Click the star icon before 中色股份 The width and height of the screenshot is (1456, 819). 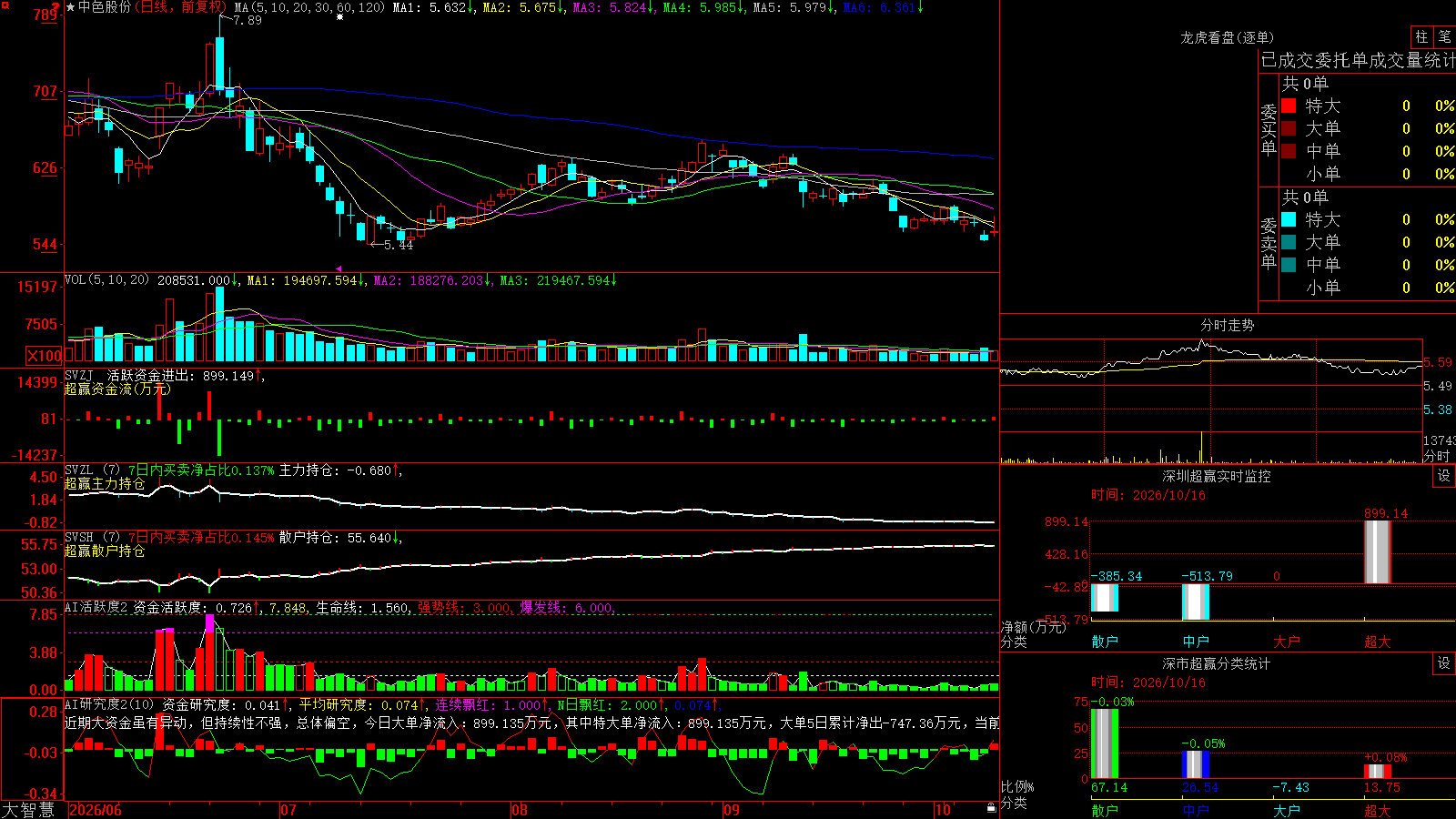tap(70, 7)
